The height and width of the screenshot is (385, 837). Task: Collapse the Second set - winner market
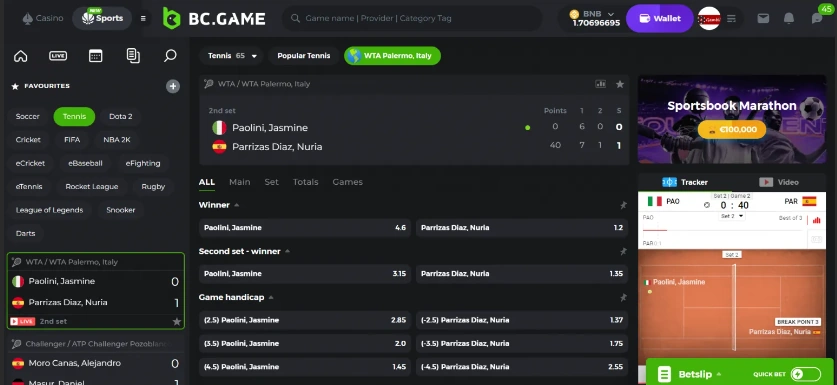point(287,251)
